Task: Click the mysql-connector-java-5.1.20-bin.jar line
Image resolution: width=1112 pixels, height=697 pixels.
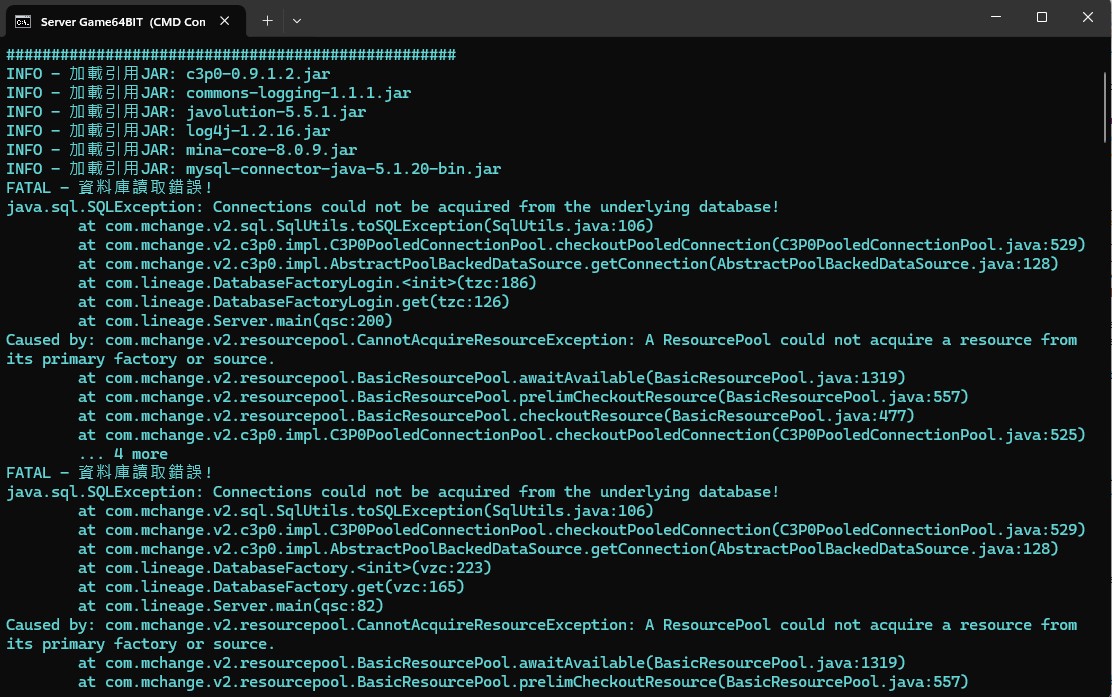Action: click(254, 169)
